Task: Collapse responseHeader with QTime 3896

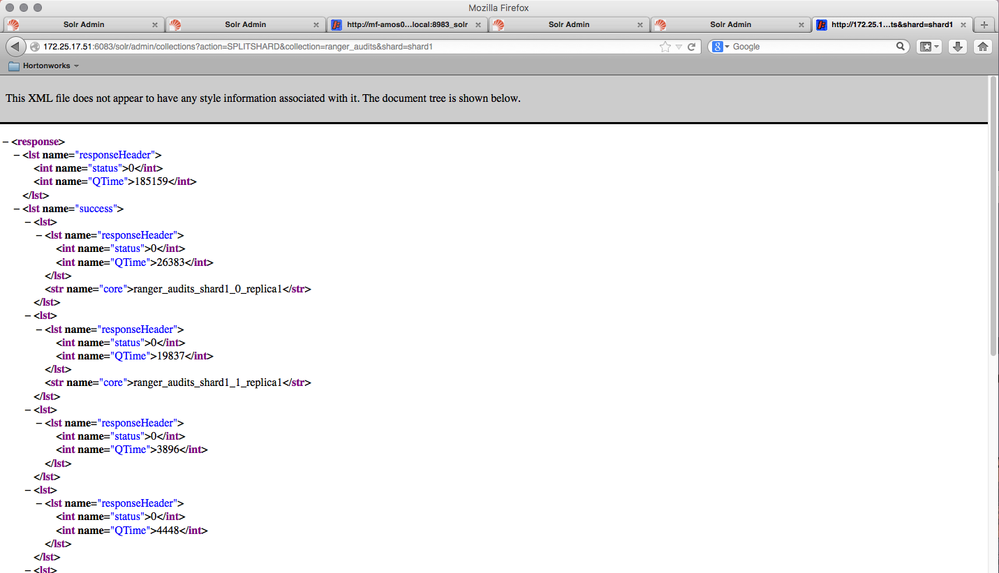Action: coord(39,423)
